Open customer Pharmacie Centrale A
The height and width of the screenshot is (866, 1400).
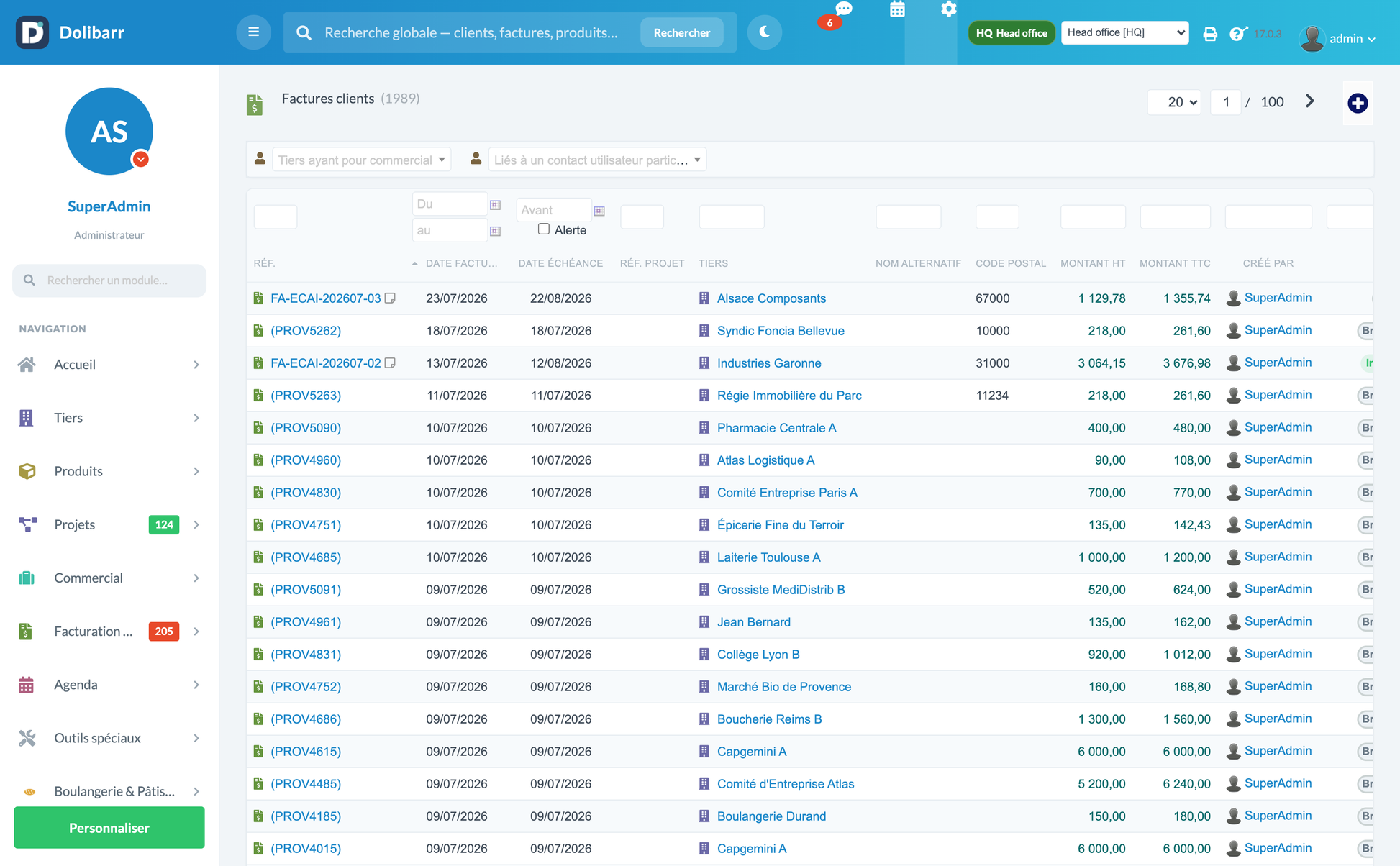click(x=777, y=428)
